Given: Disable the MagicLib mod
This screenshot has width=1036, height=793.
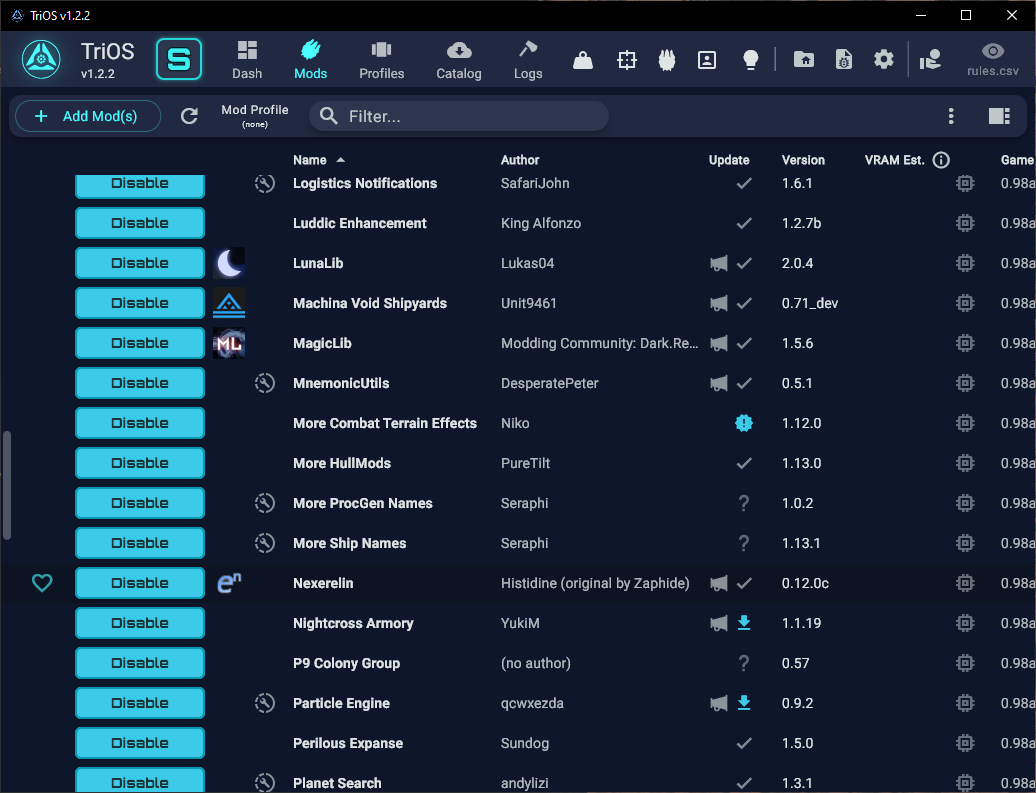Looking at the screenshot, I should pos(140,343).
